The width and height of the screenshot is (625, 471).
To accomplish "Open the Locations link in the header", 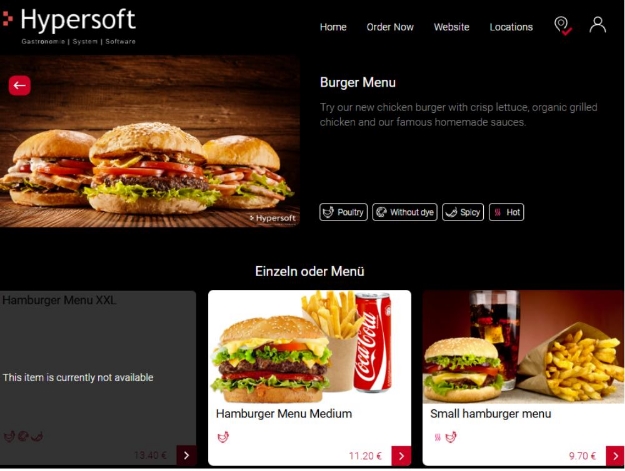I will coord(511,27).
